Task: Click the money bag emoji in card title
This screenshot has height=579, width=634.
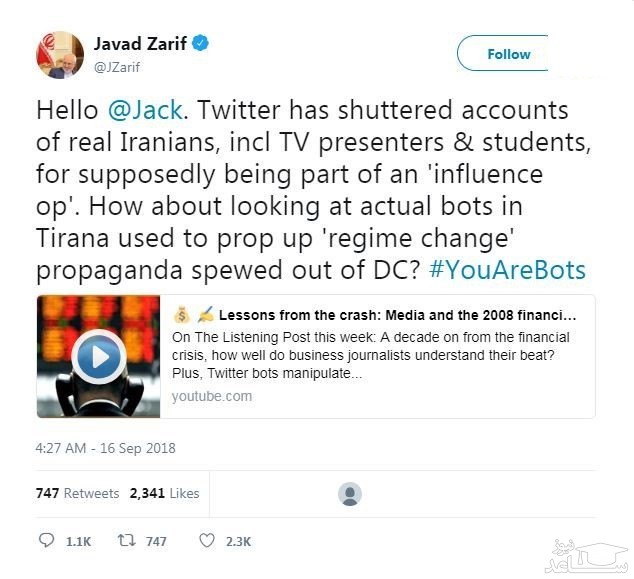Action: [181, 314]
